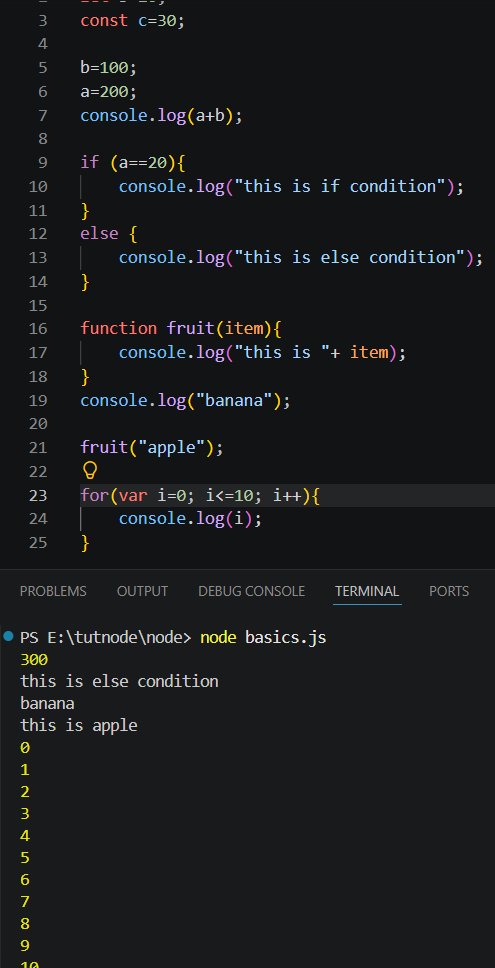Screen dimensions: 495x968
Task: Click 'console.log(i);' statement
Action: [190, 519]
